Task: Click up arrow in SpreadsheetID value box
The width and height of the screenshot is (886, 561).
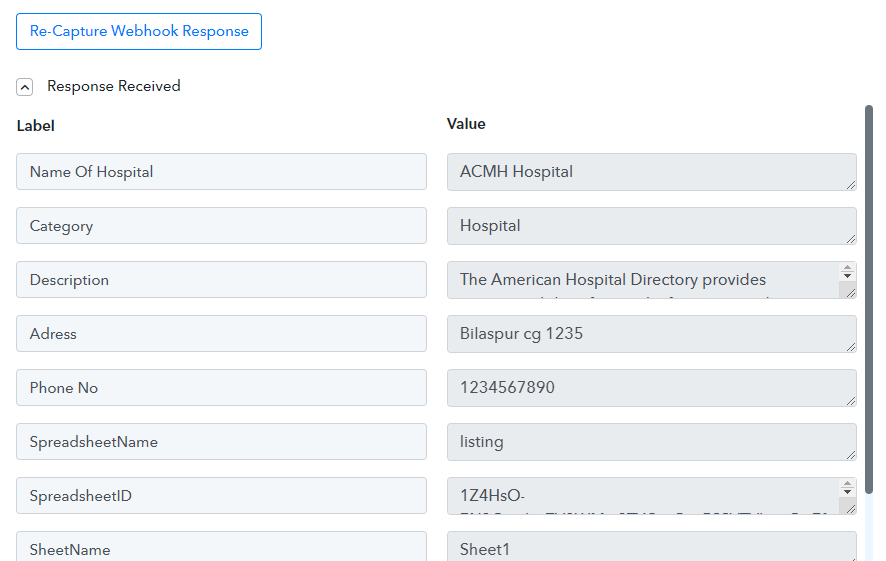Action: pos(847,484)
